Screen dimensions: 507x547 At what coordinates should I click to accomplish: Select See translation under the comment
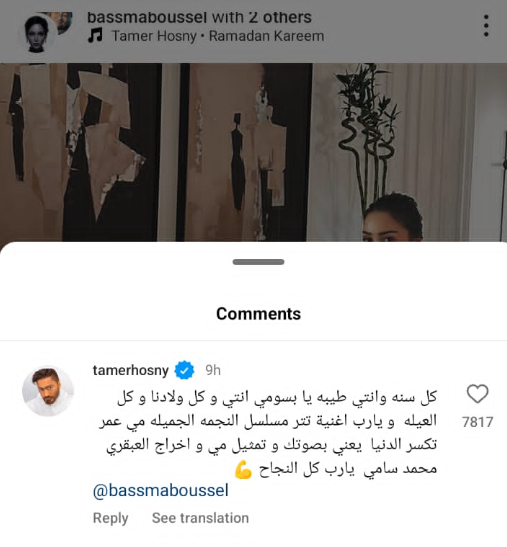[x=200, y=518]
